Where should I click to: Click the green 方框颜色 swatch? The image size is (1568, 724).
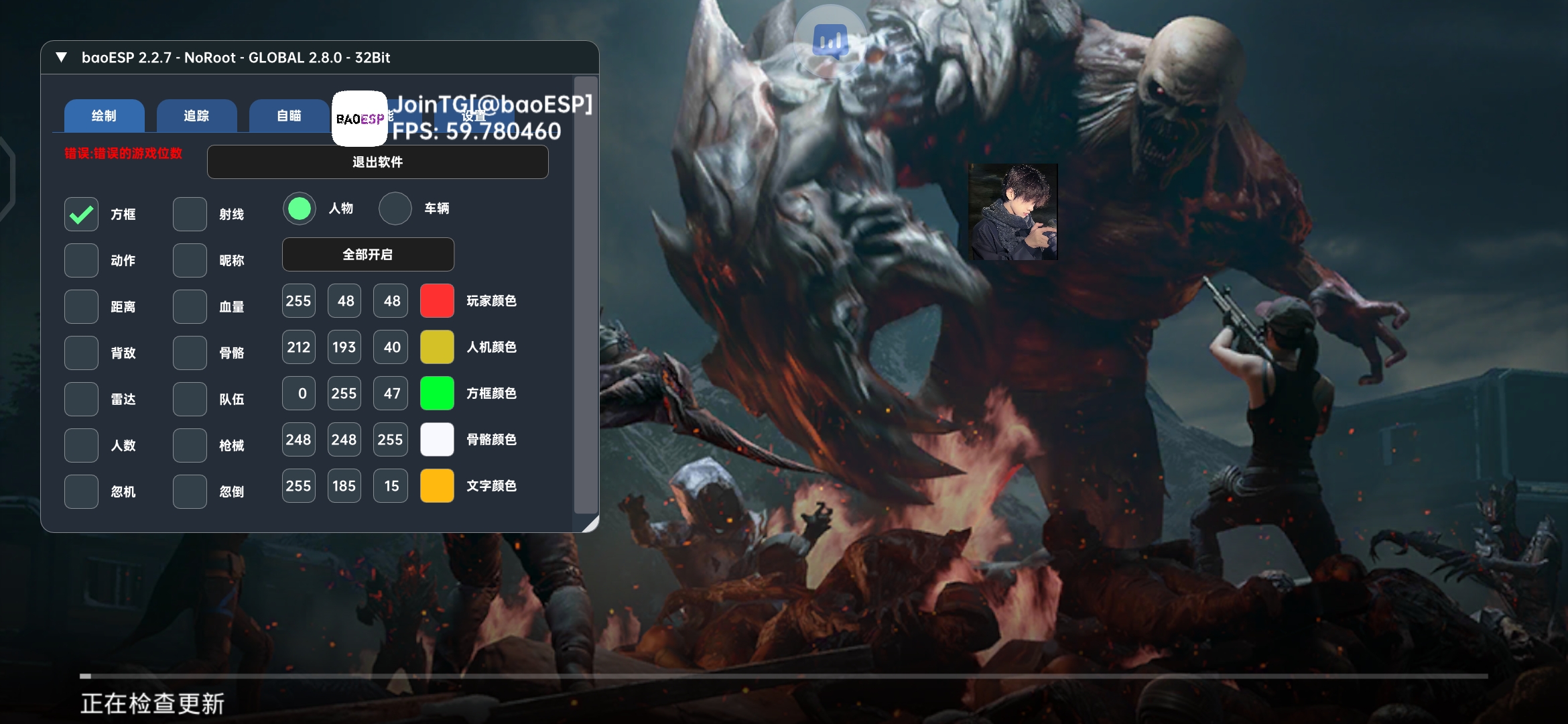click(x=437, y=394)
